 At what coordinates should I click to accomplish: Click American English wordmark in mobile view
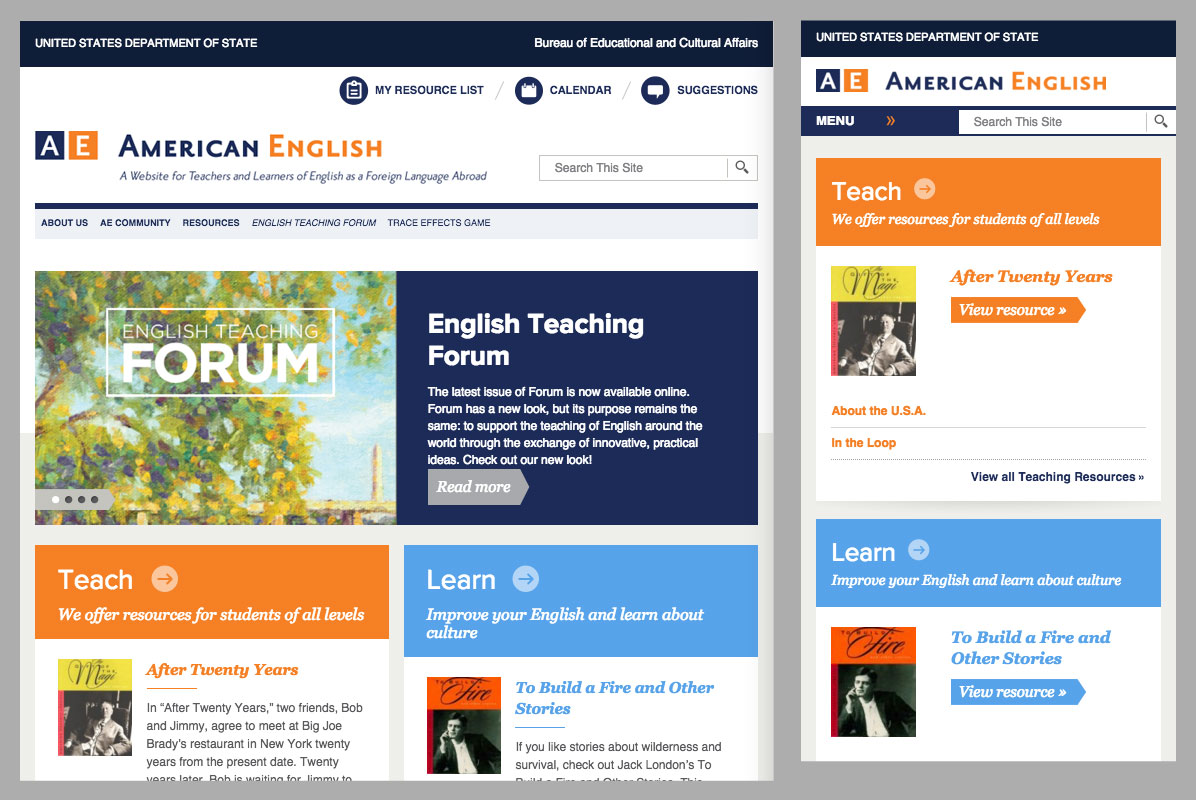click(996, 82)
